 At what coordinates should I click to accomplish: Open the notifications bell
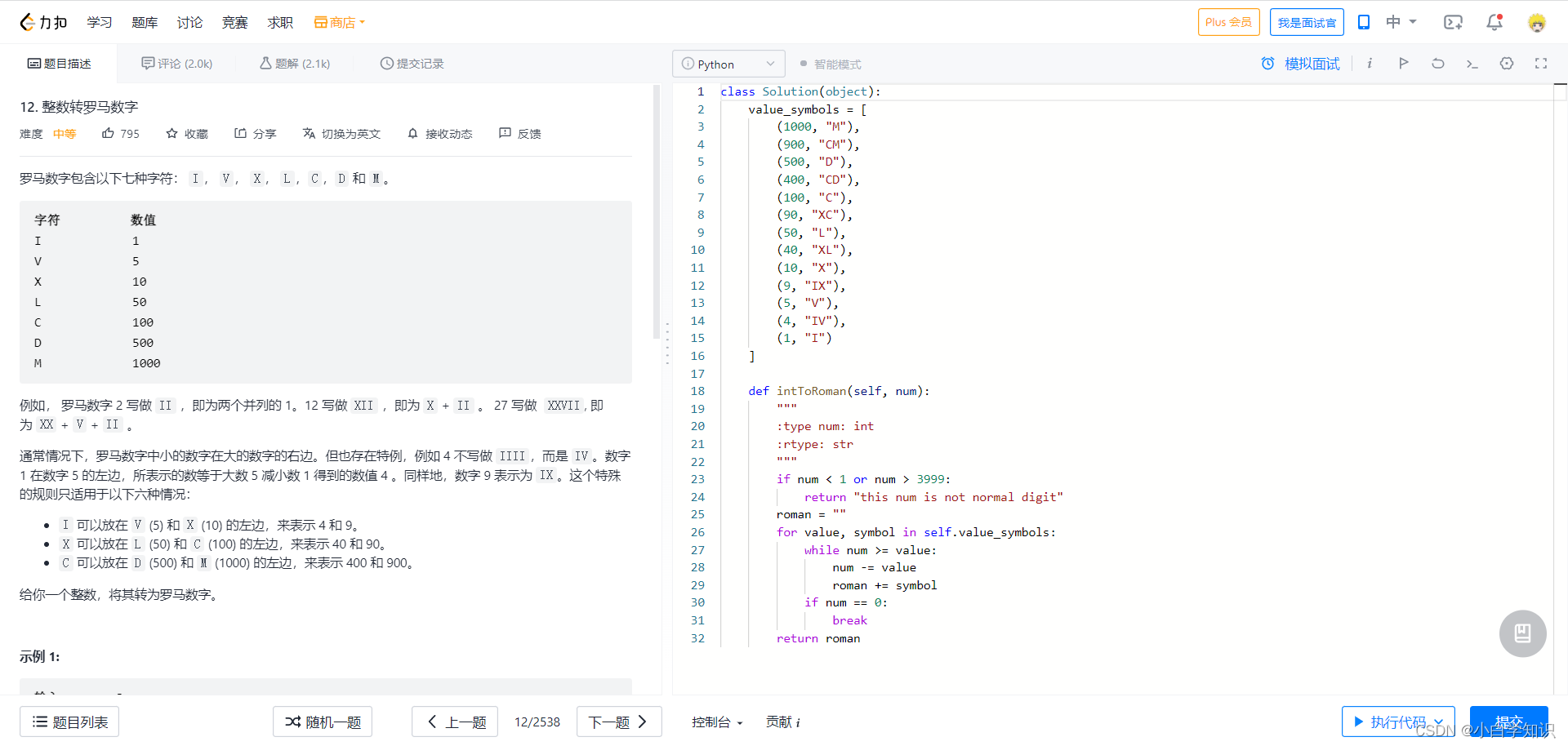point(1494,22)
